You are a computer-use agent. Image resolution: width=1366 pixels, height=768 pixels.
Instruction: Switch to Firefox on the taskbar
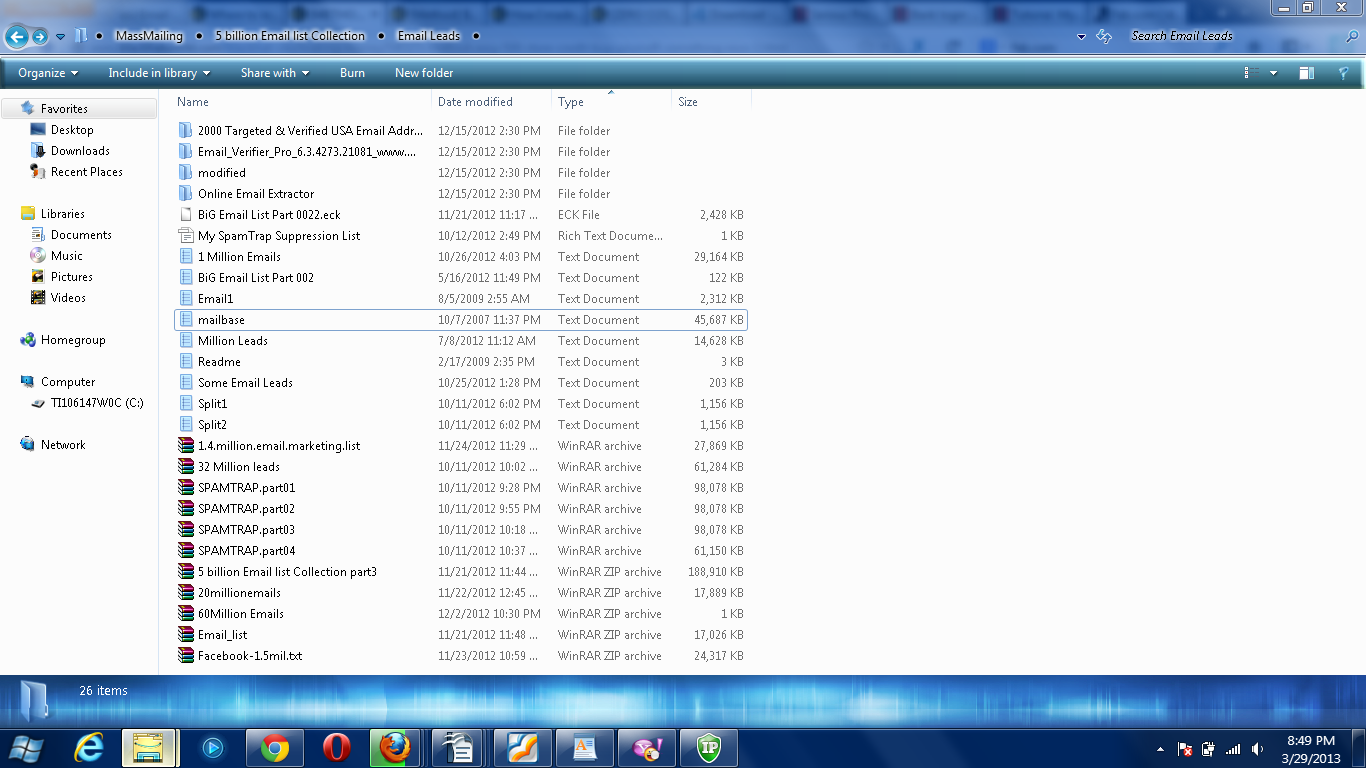397,748
